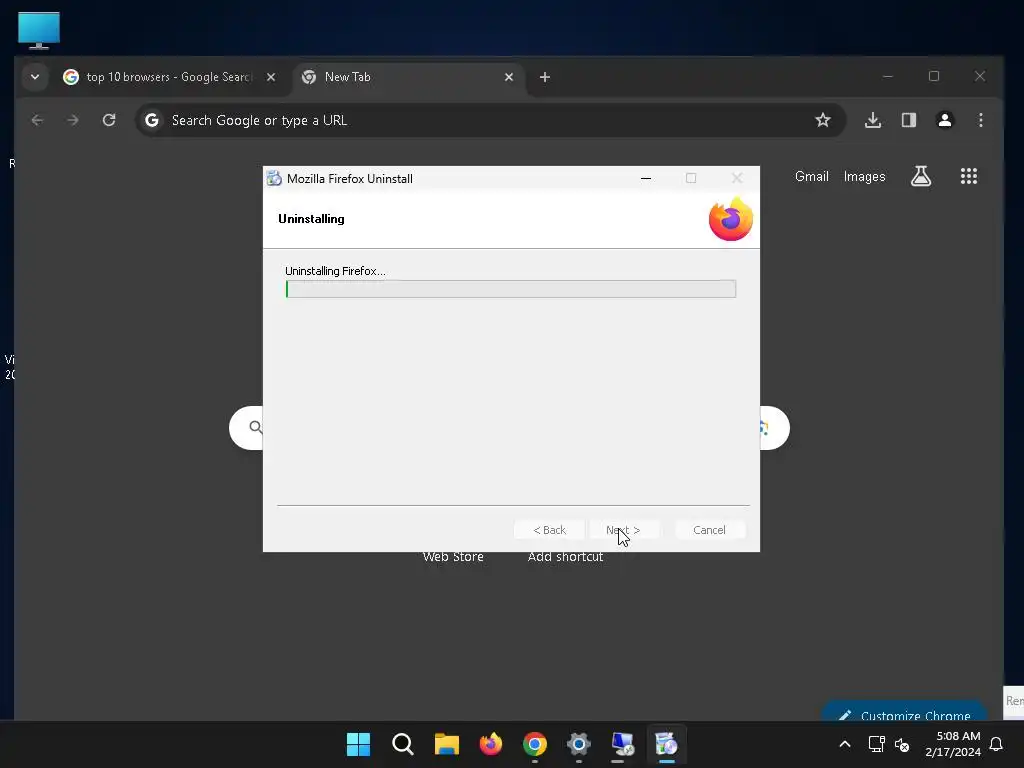Switch to the New Tab tab

click(409, 77)
